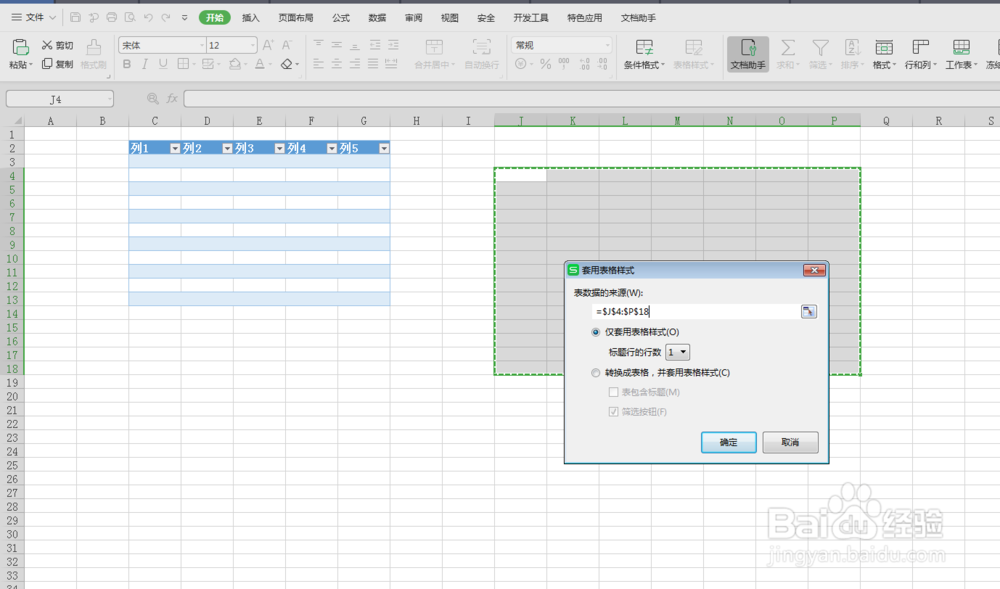Click the Rows and Columns (行和列) icon
1000x589 pixels.
pyautogui.click(x=920, y=48)
